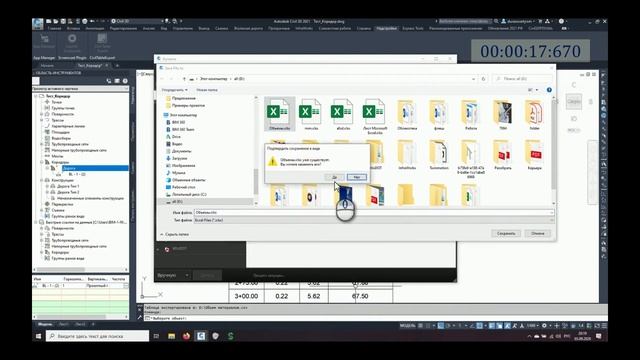Collapse the Коридоры node in Toolspace
Viewport: 640px width, 360px height.
click(42, 162)
